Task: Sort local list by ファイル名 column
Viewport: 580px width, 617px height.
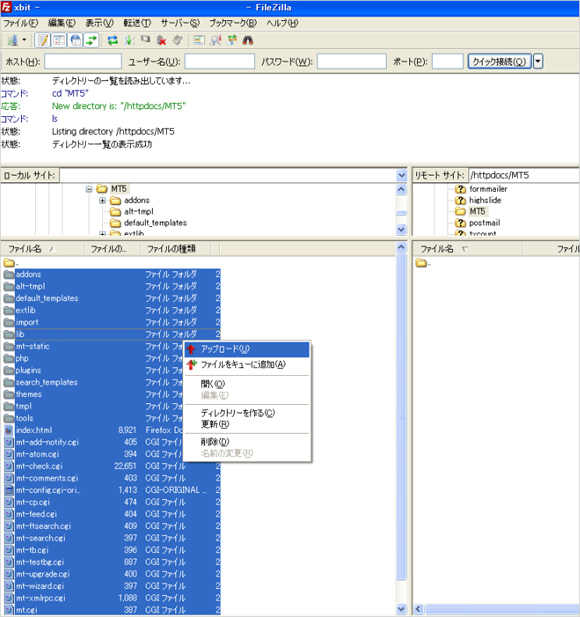Action: coord(42,249)
